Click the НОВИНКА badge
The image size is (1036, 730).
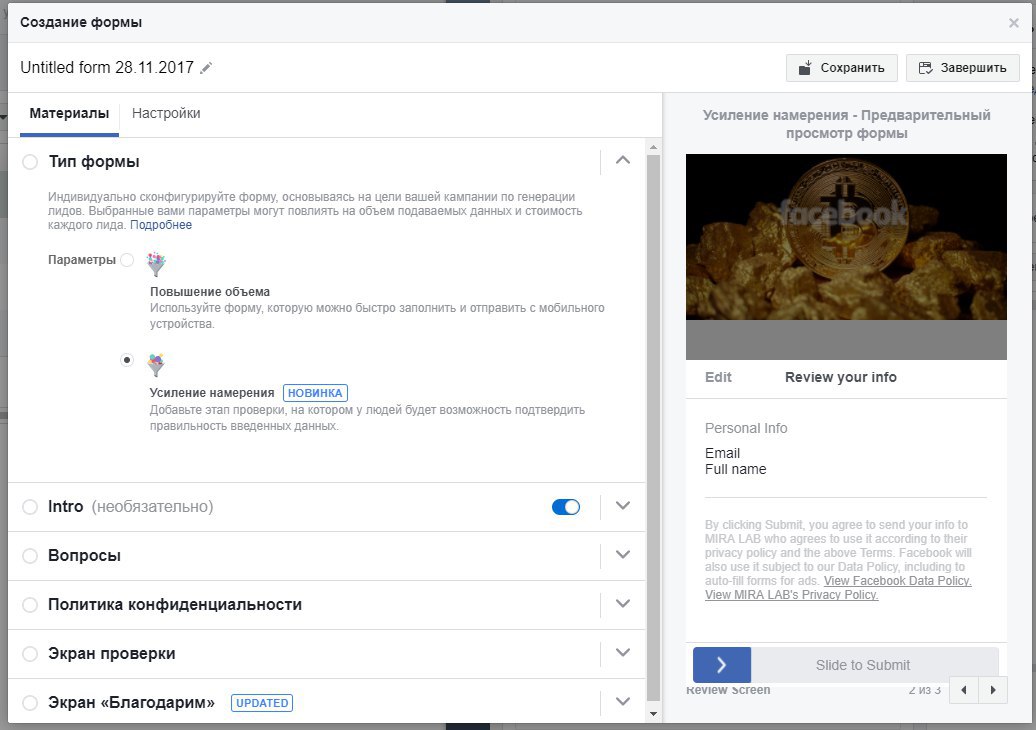315,393
